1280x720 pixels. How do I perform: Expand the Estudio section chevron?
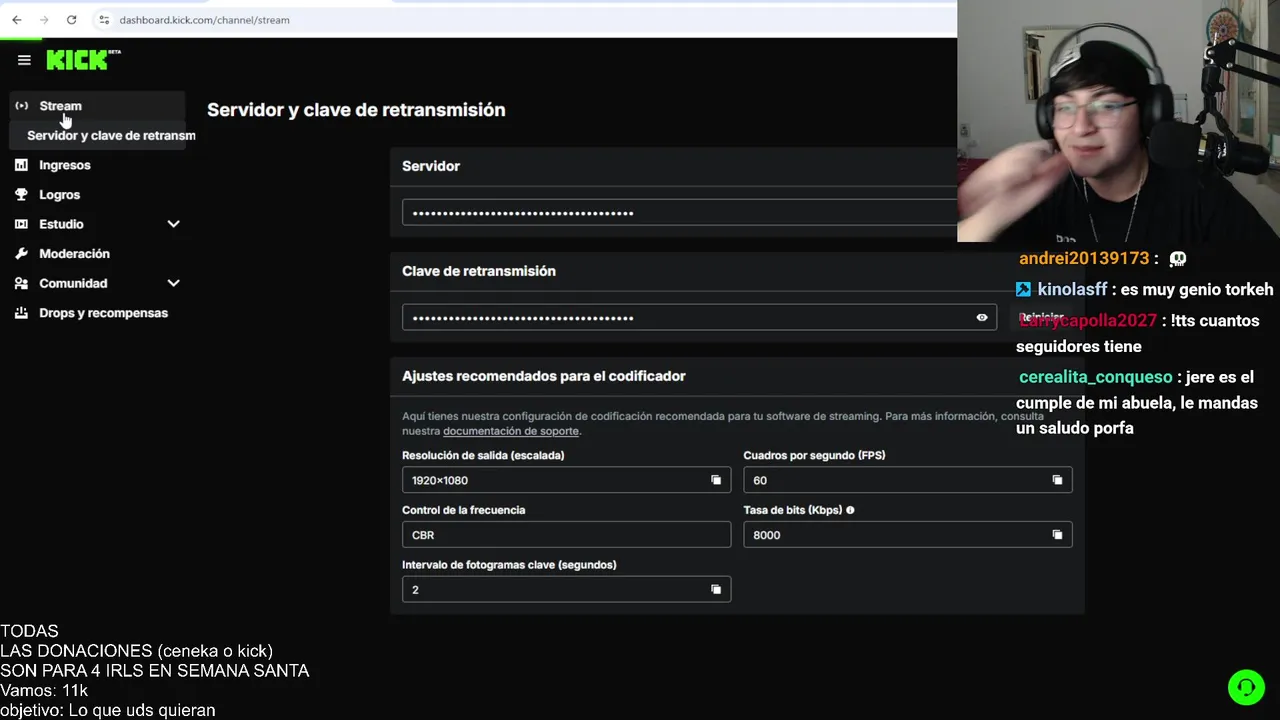173,224
